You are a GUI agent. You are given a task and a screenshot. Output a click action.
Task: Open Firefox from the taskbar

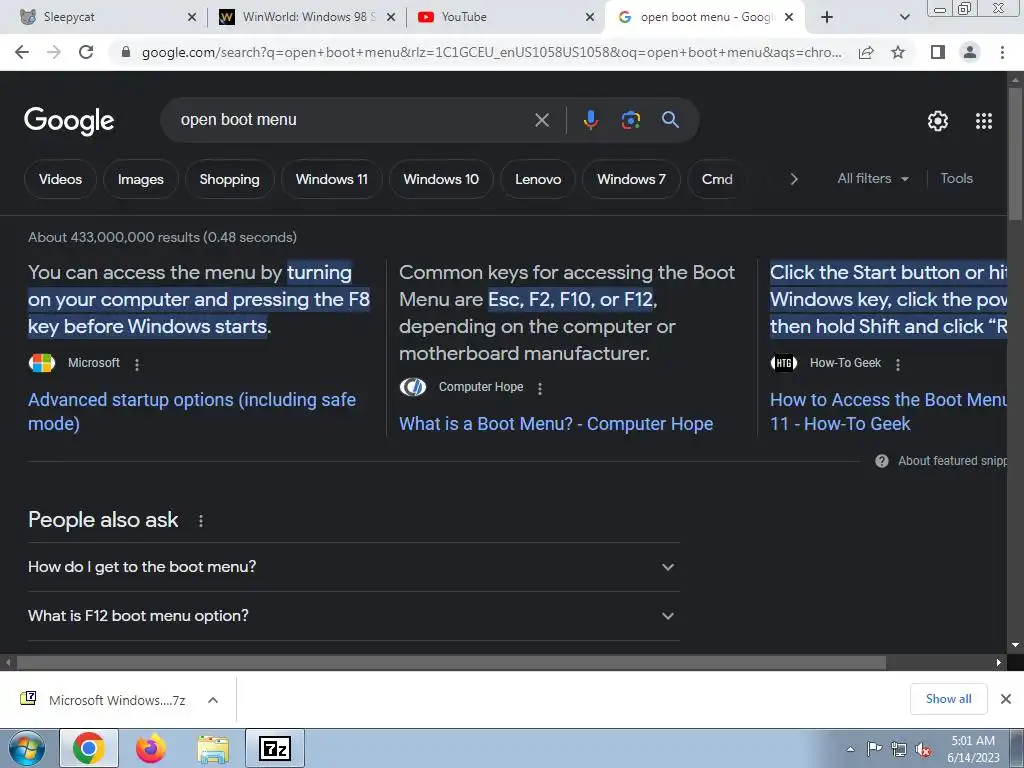tap(151, 748)
